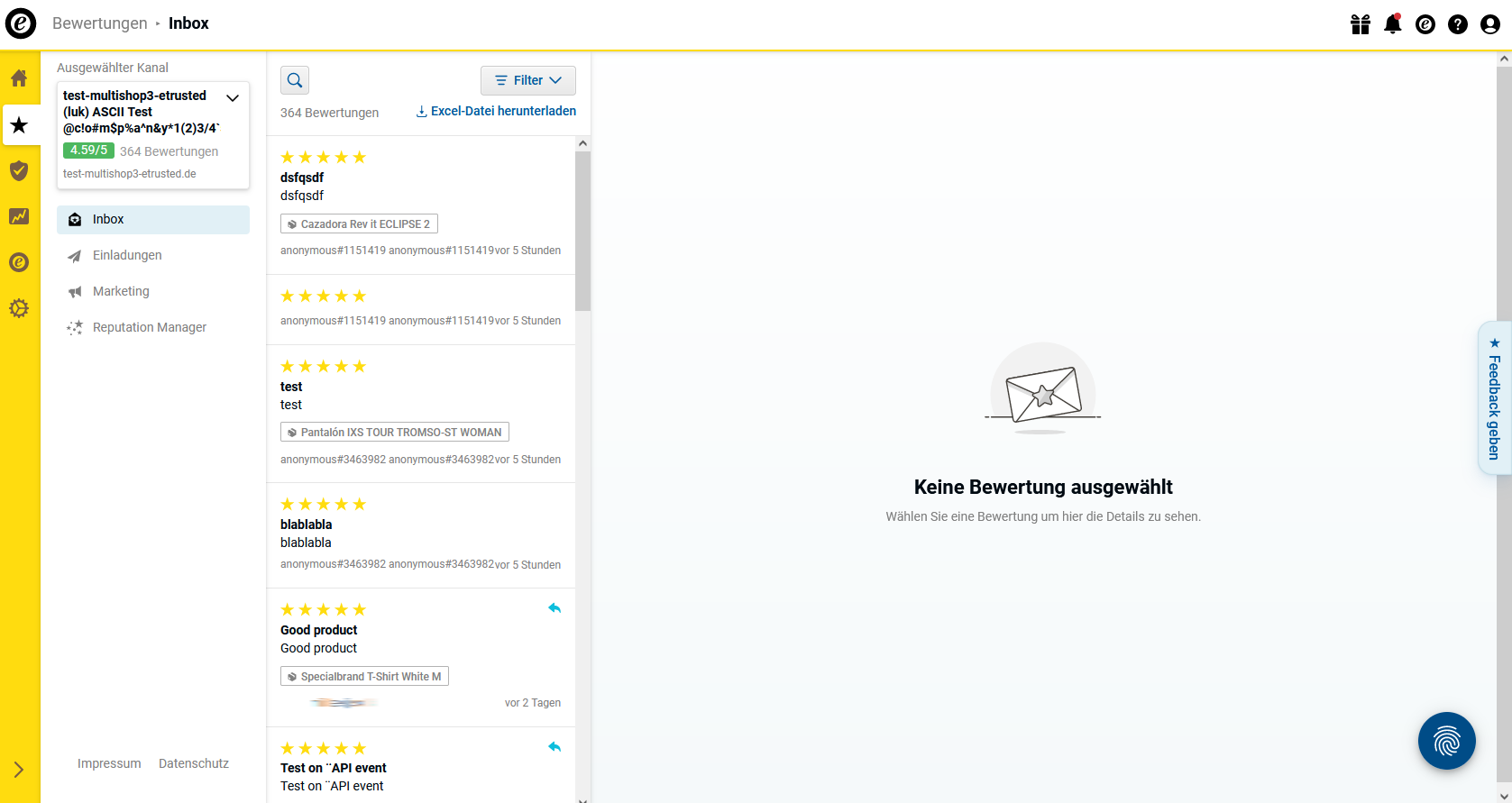The image size is (1512, 803).
Task: Open the 'dsfqsdf' review
Action: [420, 205]
